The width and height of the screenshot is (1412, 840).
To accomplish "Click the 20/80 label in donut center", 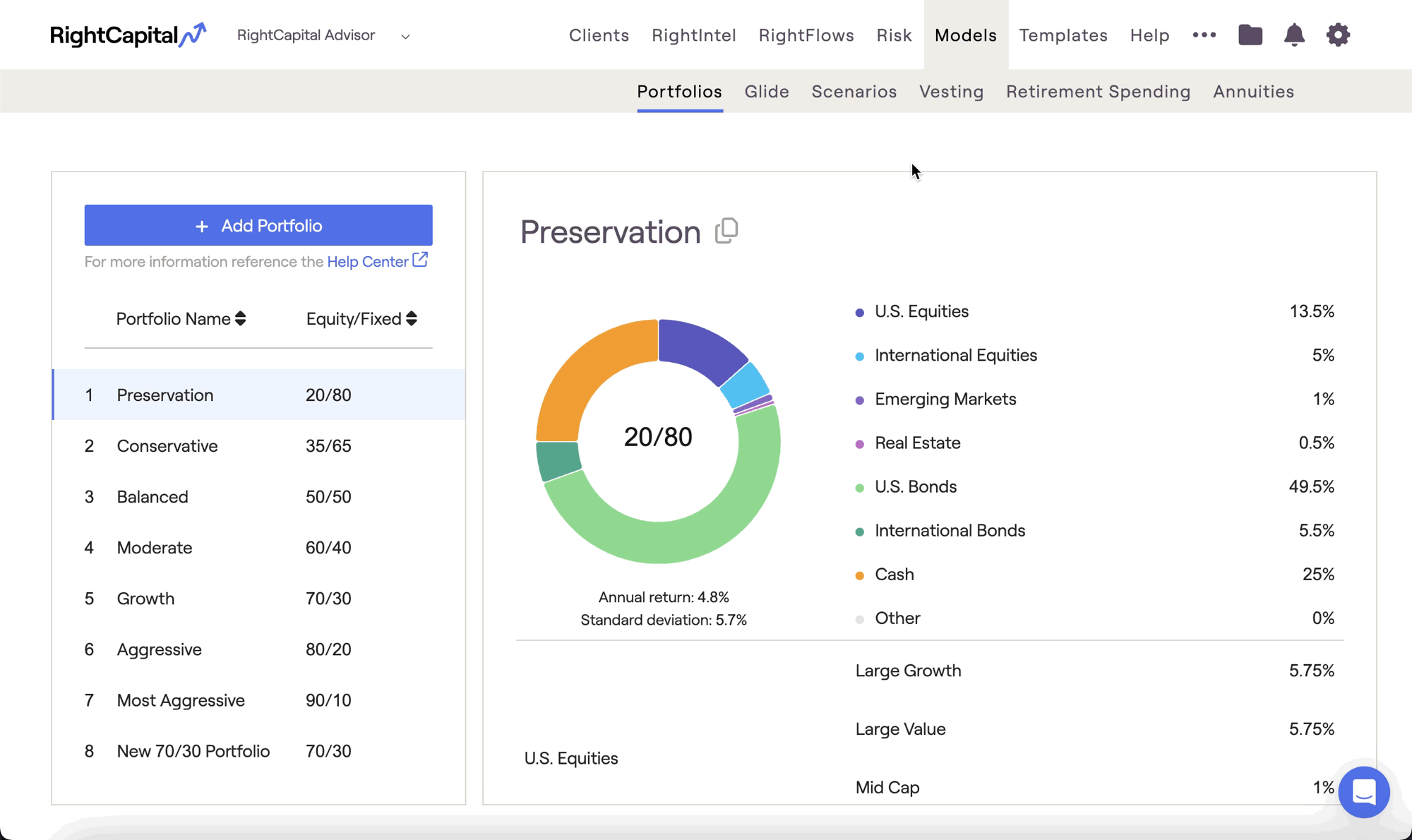I will point(658,437).
